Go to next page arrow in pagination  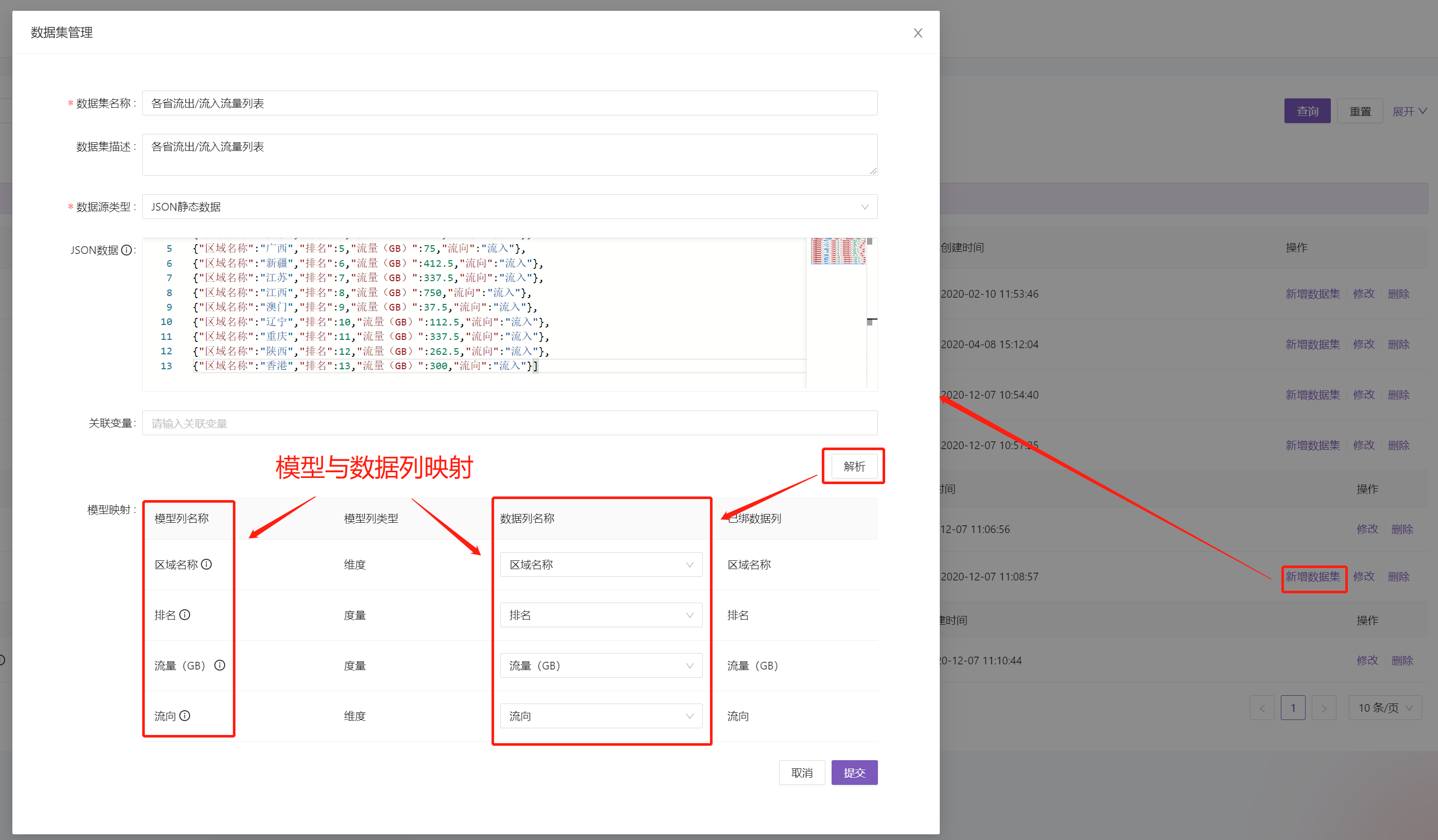pos(1324,708)
